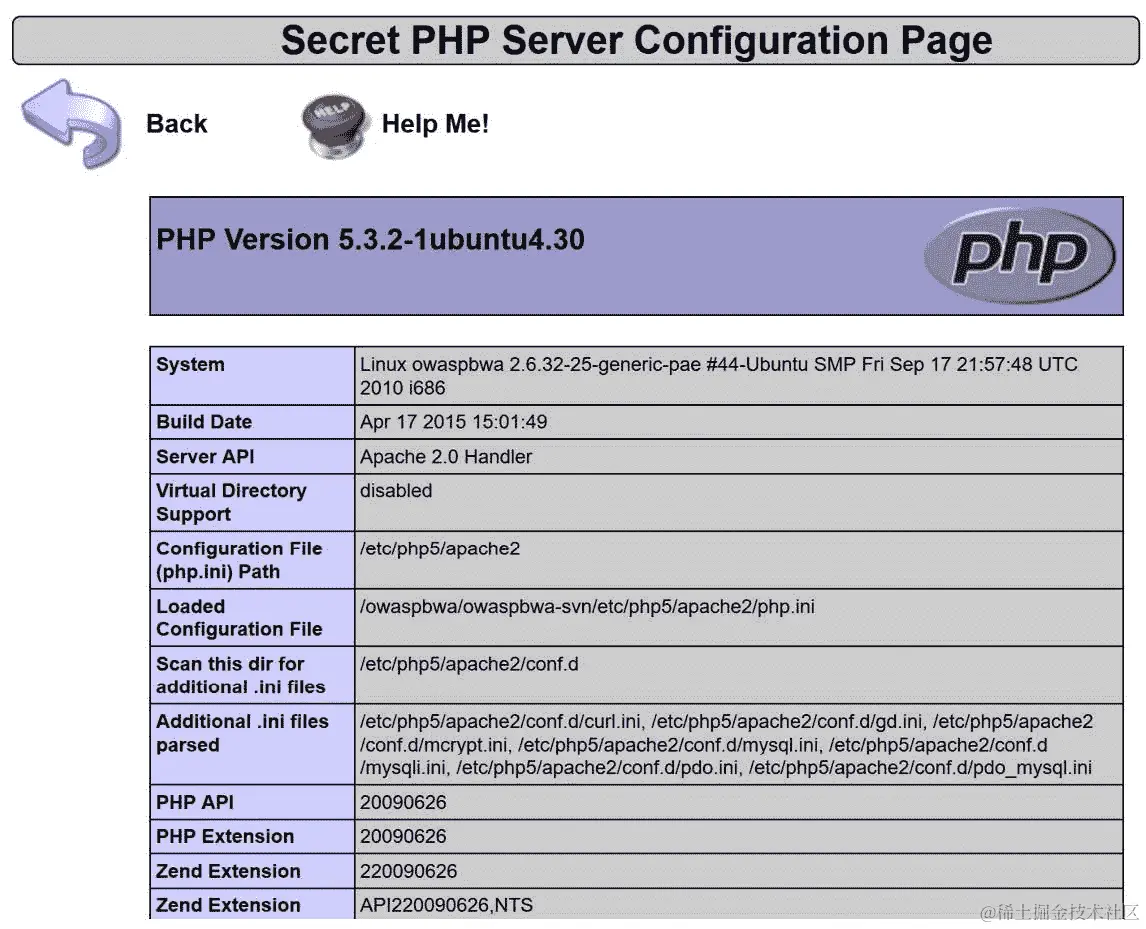Viewport: 1146px width, 929px height.
Task: Click the Back link text
Action: point(176,124)
